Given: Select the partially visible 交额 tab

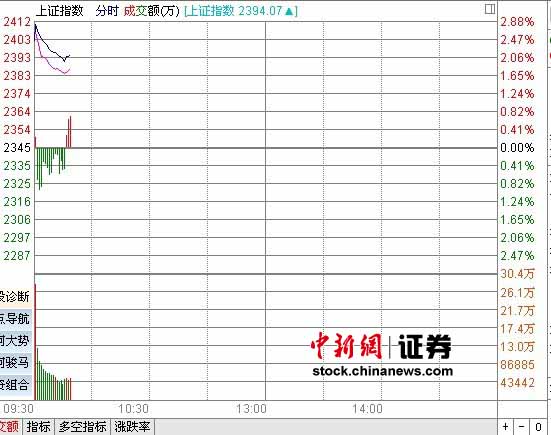Looking at the screenshot, I should [10, 427].
